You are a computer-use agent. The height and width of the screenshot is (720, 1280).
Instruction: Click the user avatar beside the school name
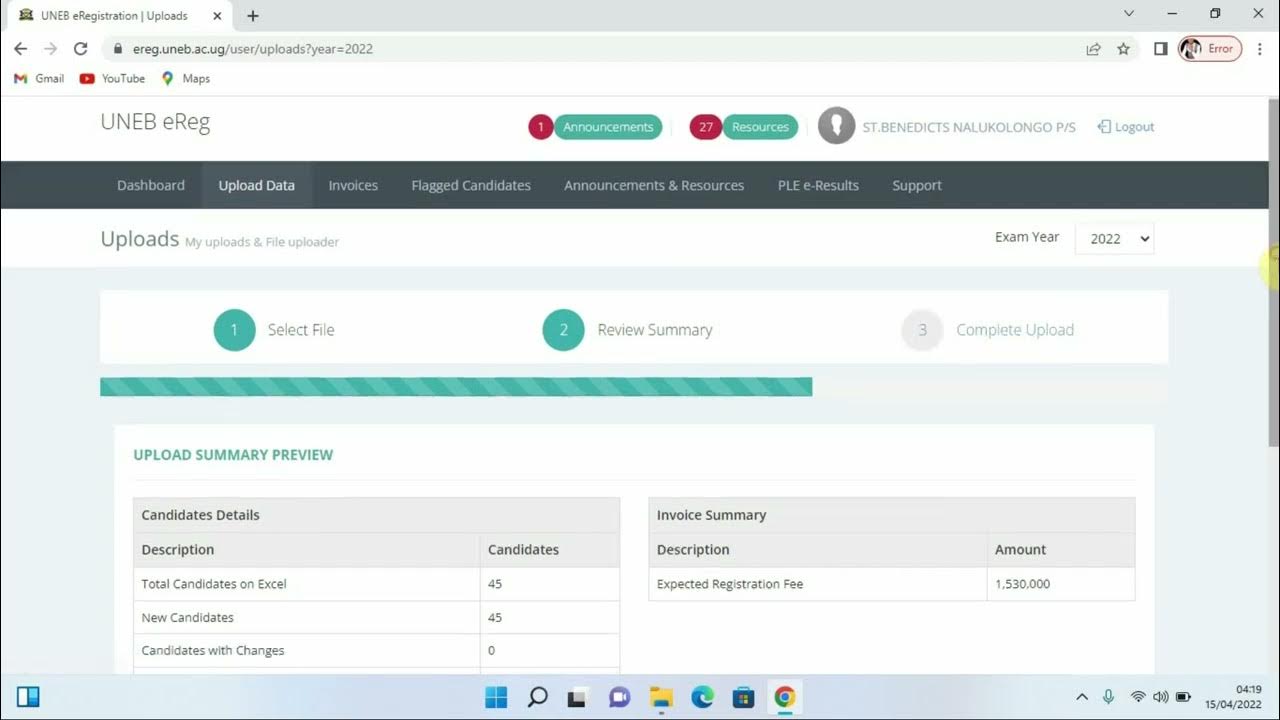[x=836, y=126]
